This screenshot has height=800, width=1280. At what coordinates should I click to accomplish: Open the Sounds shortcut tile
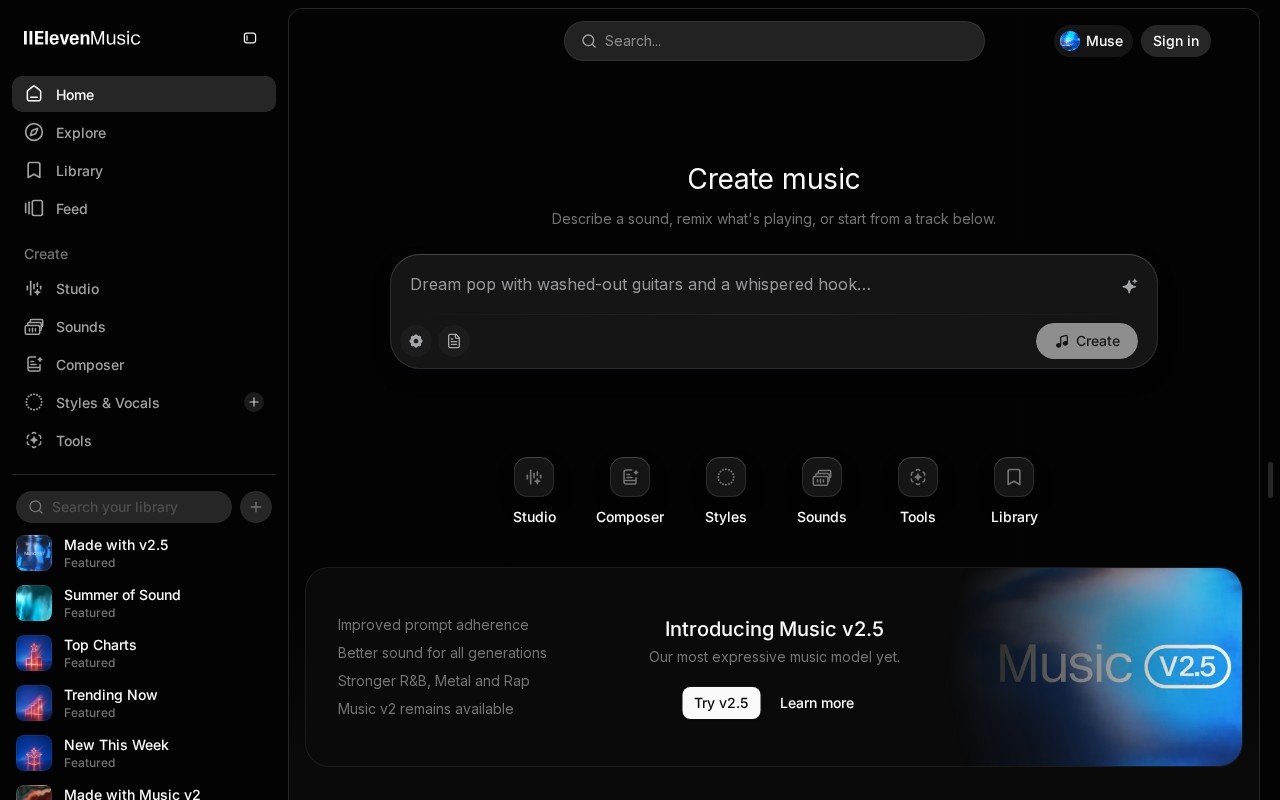[822, 477]
